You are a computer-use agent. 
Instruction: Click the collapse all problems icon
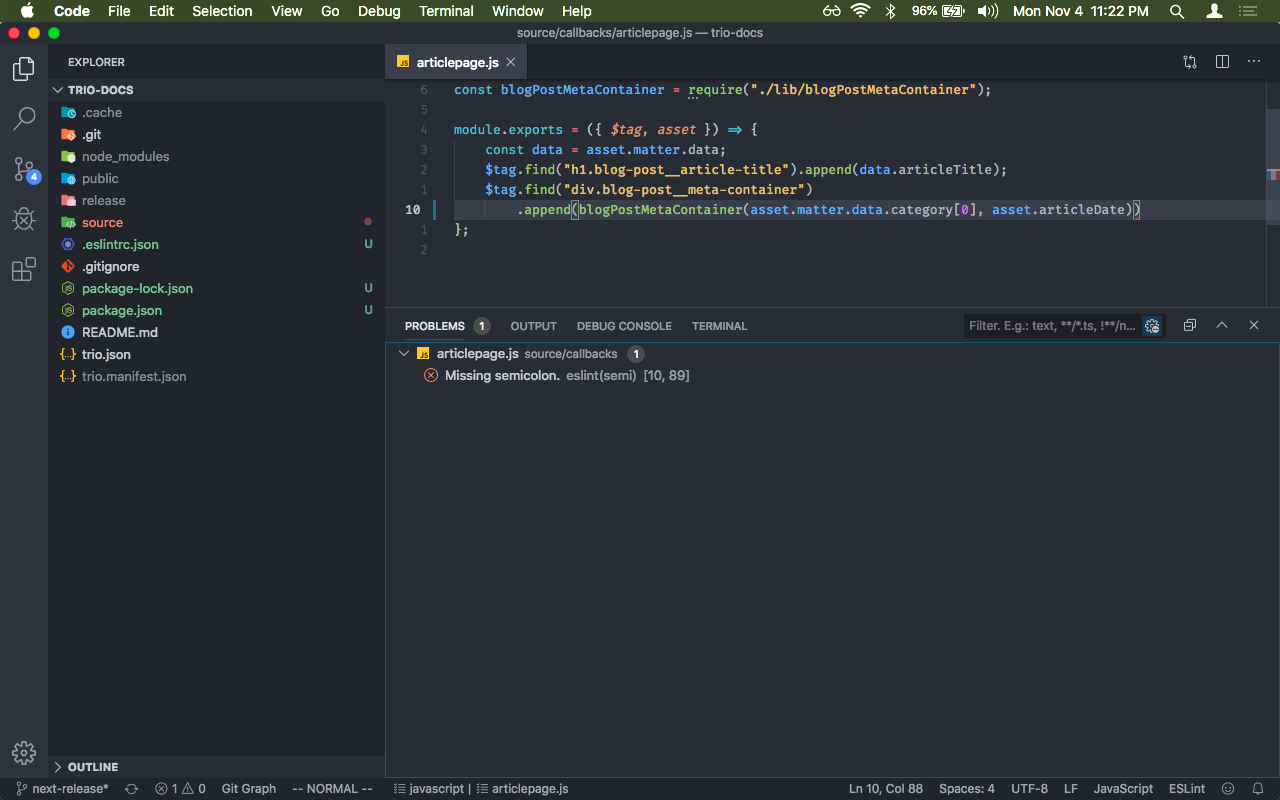tap(1190, 326)
